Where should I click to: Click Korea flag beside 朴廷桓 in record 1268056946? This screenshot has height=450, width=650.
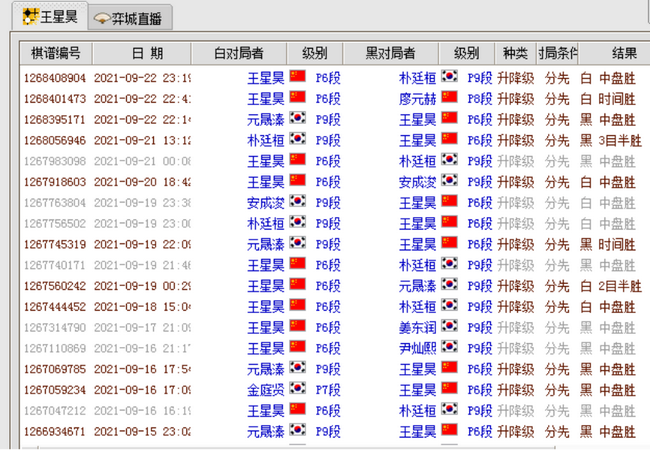click(298, 139)
